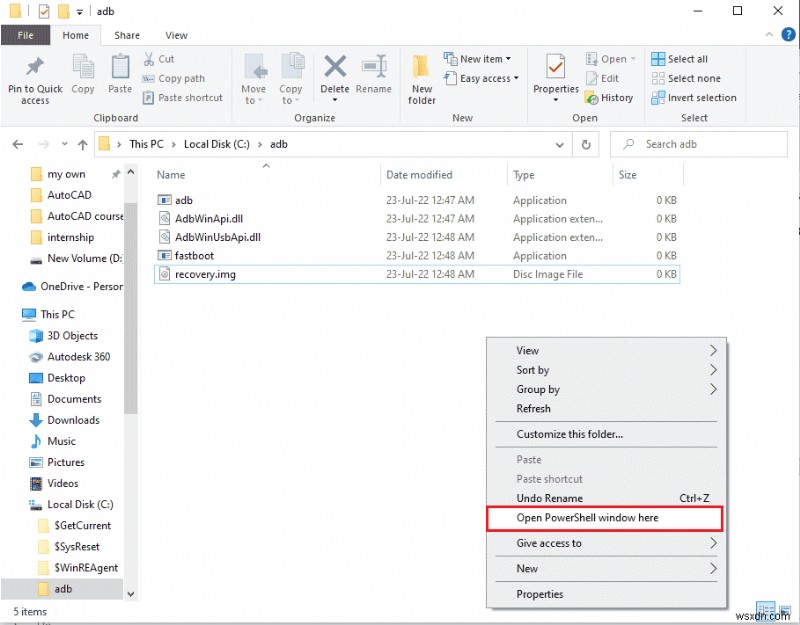Click Invert selection in ribbon
Screen dimensions: 800x625
tap(694, 97)
